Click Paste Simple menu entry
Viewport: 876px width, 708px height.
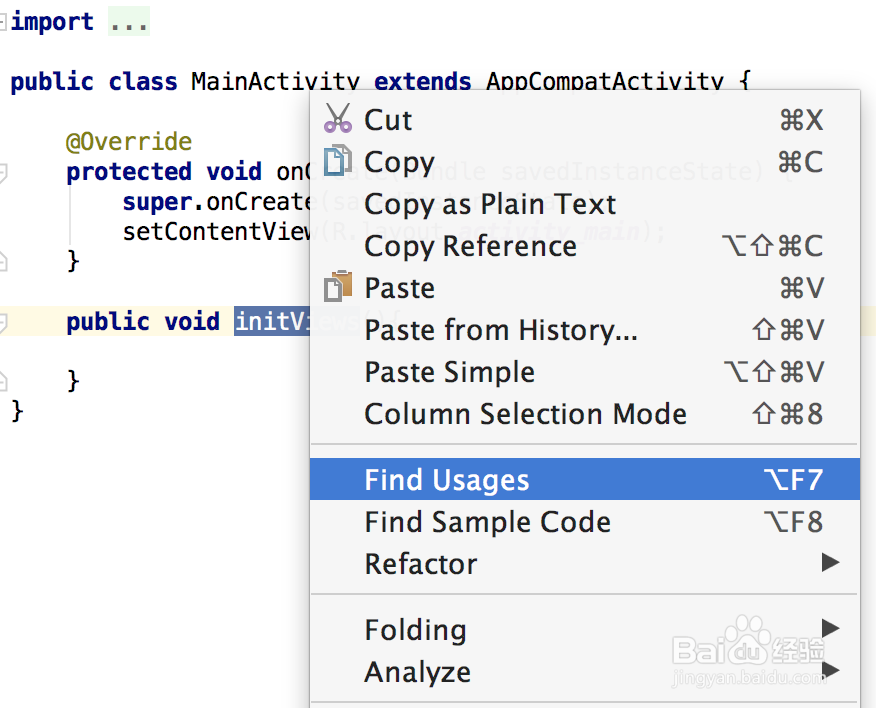point(449,372)
